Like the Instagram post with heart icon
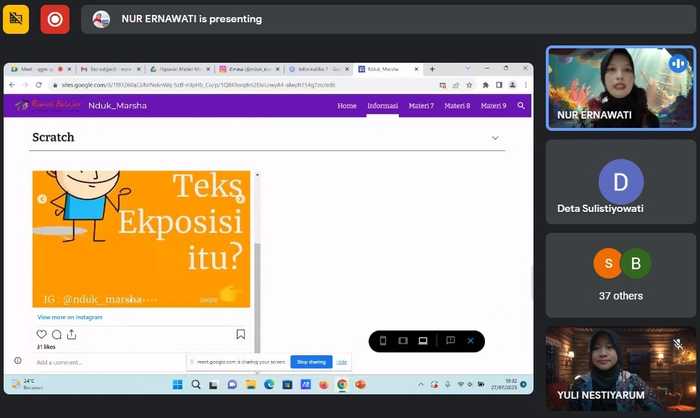 41,334
